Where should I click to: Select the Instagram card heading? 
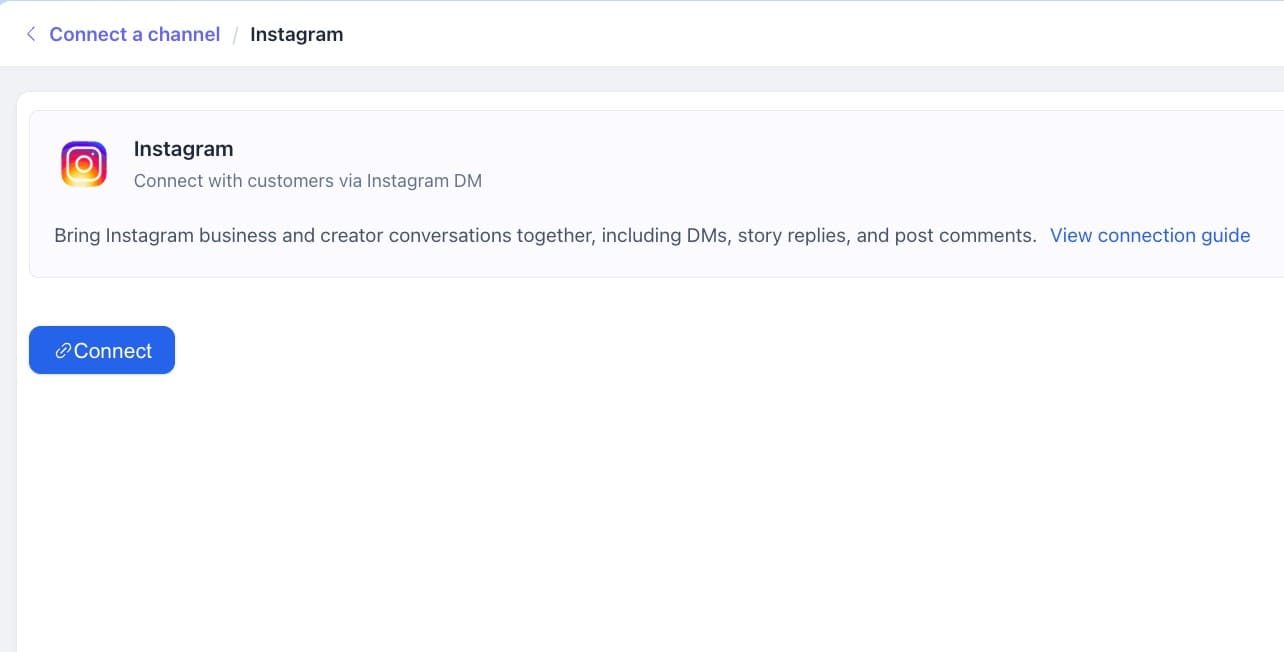coord(183,149)
